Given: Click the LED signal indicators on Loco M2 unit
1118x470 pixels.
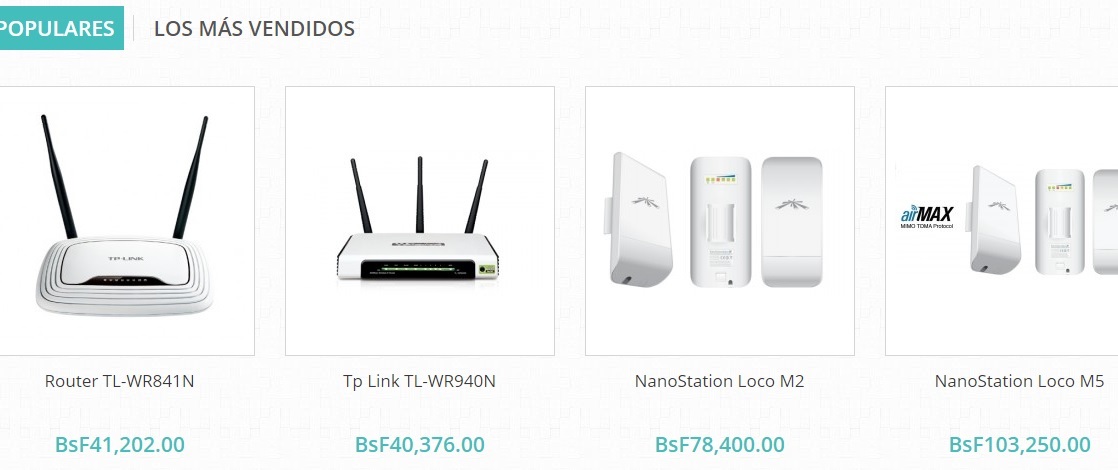Looking at the screenshot, I should [720, 180].
